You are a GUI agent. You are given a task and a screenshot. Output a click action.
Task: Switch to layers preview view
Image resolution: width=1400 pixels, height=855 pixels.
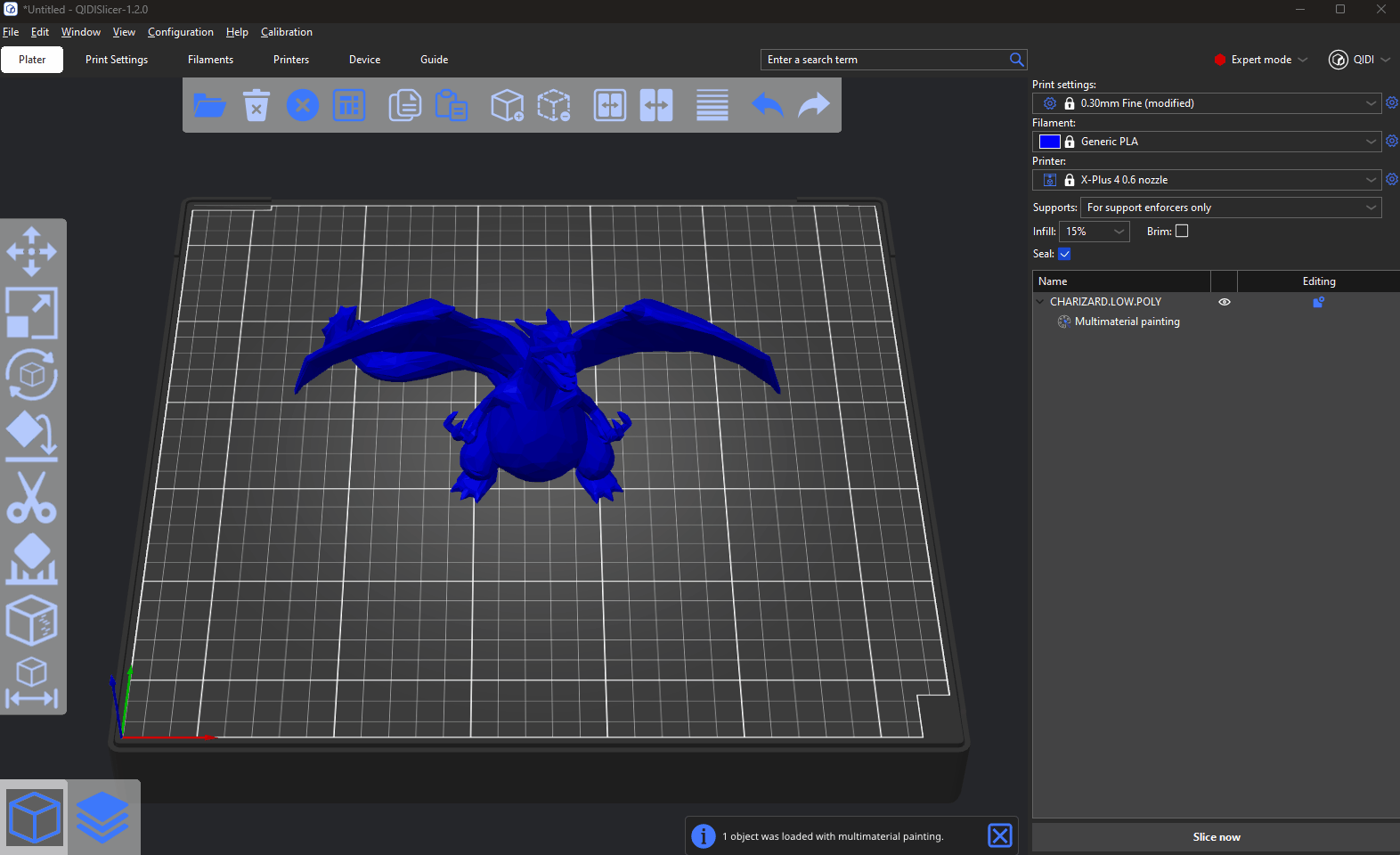(x=102, y=817)
